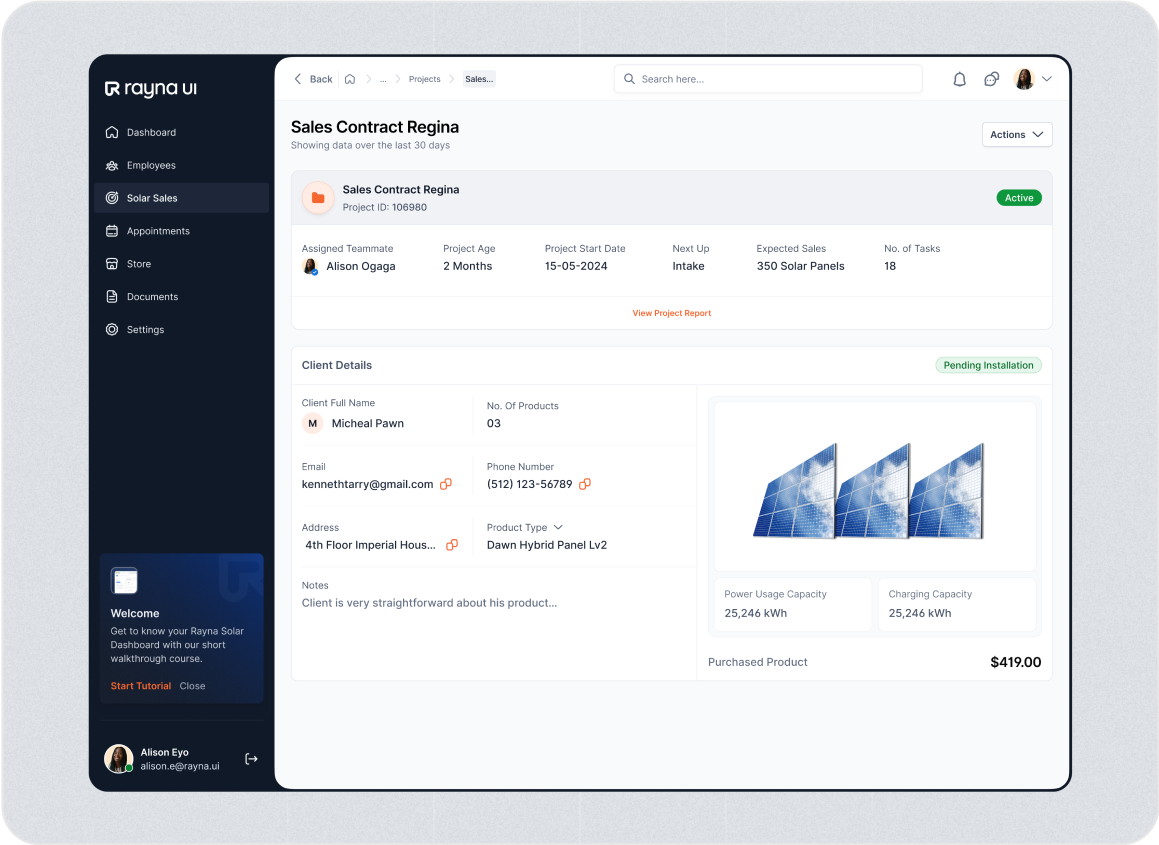
Task: Open the notifications bell icon
Action: (959, 79)
